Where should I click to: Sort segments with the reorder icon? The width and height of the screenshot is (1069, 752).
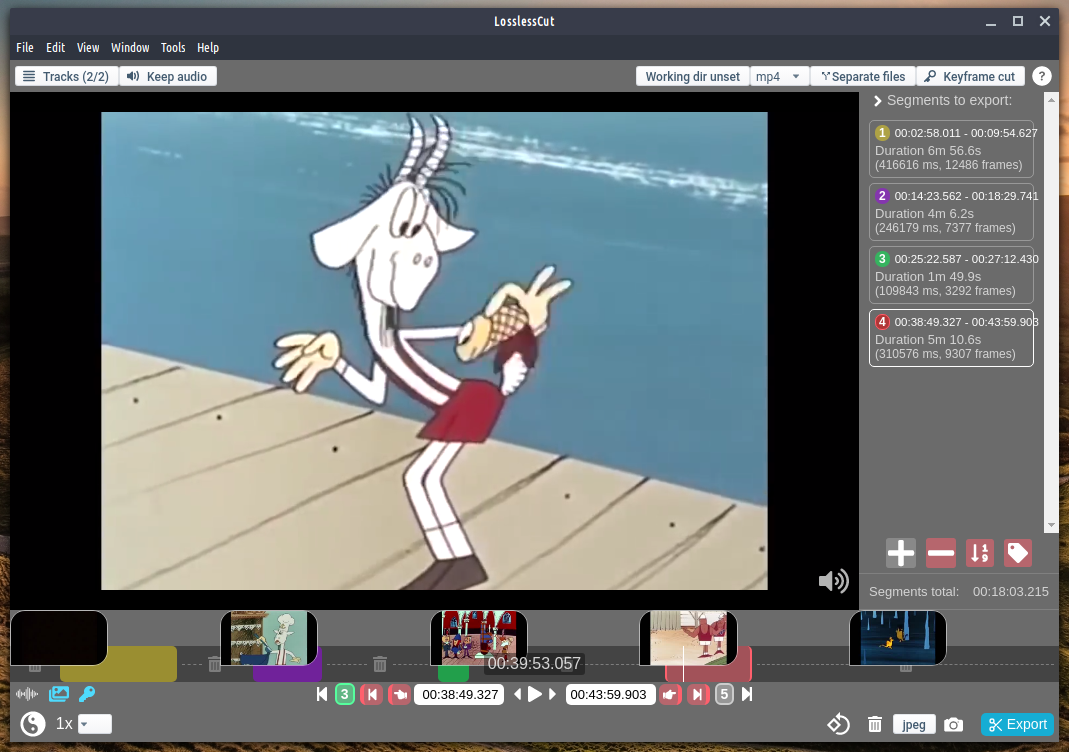pos(980,553)
